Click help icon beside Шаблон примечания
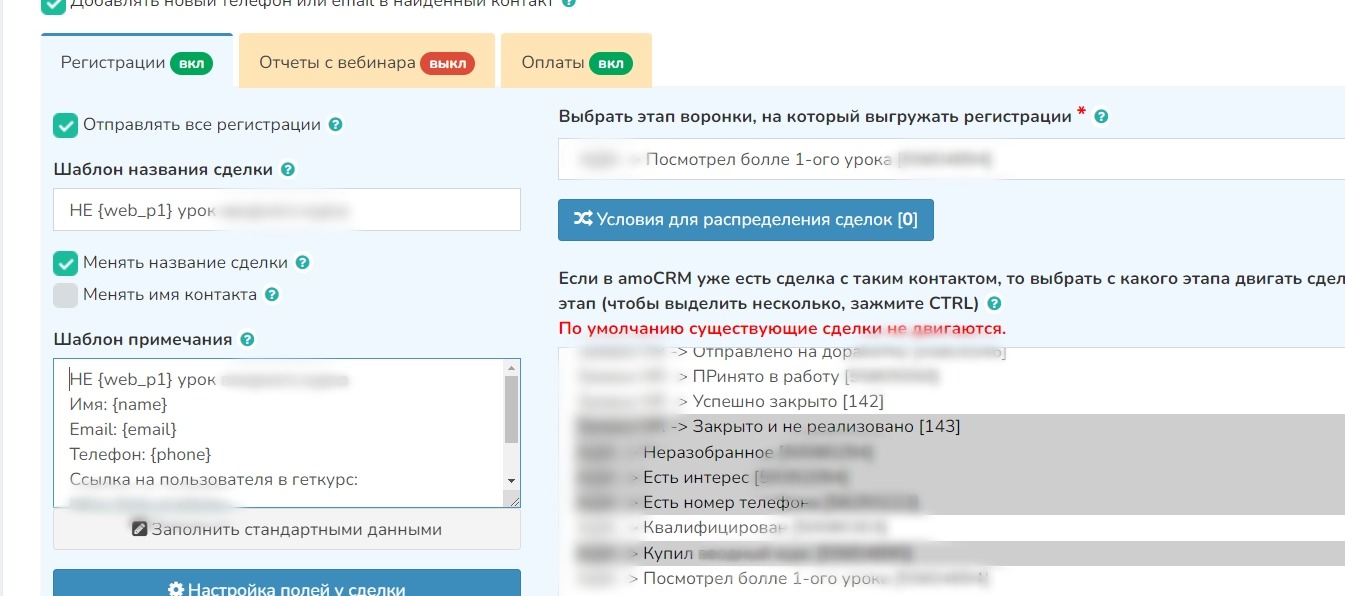The image size is (1345, 596). coord(248,340)
